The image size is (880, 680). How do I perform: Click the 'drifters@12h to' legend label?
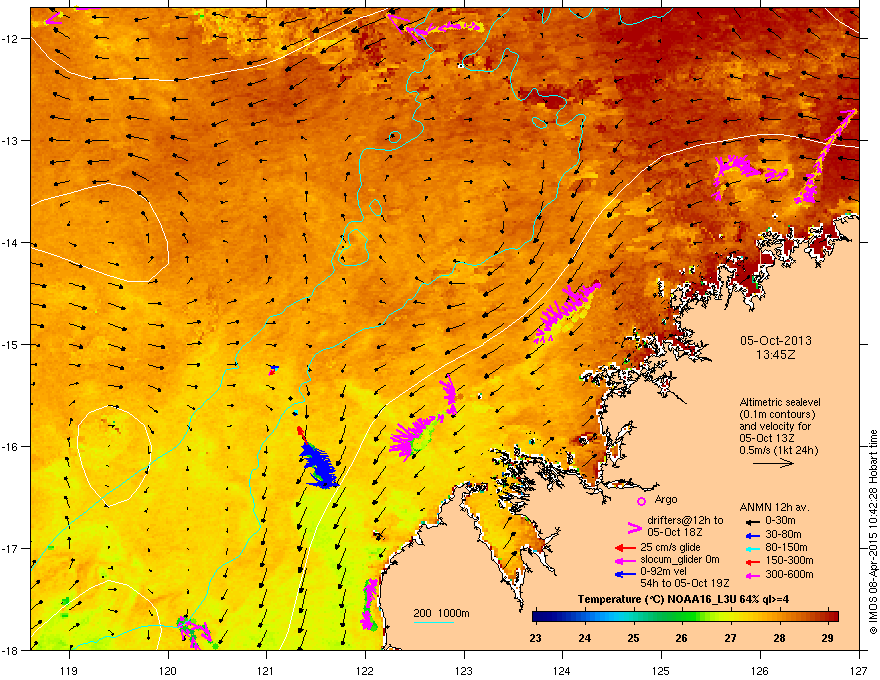pos(685,521)
